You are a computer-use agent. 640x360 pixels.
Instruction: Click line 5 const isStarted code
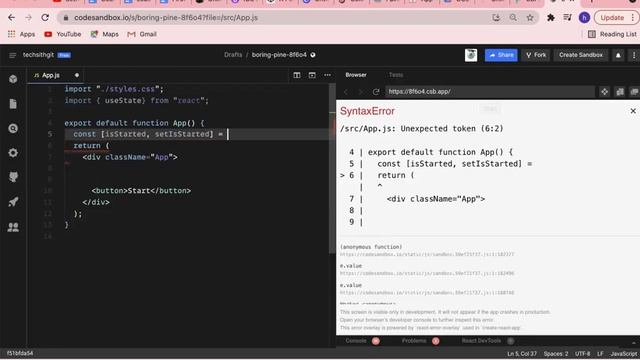pyautogui.click(x=148, y=134)
